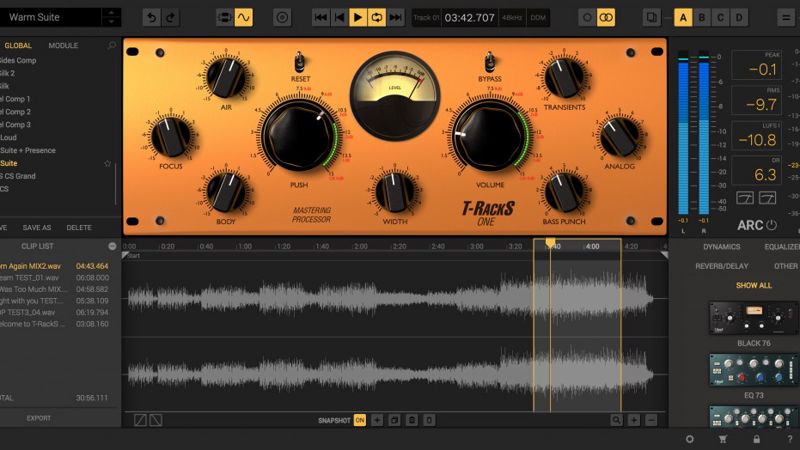Toggle the ARC power button
The height and width of the screenshot is (450, 800).
771,225
